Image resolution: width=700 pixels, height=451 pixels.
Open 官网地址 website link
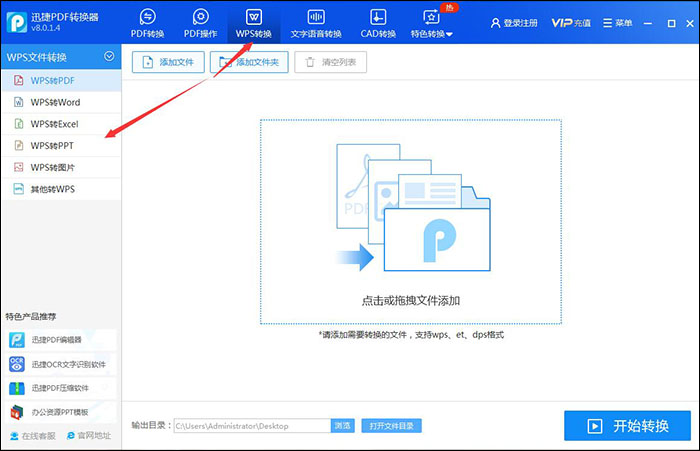pyautogui.click(x=89, y=435)
